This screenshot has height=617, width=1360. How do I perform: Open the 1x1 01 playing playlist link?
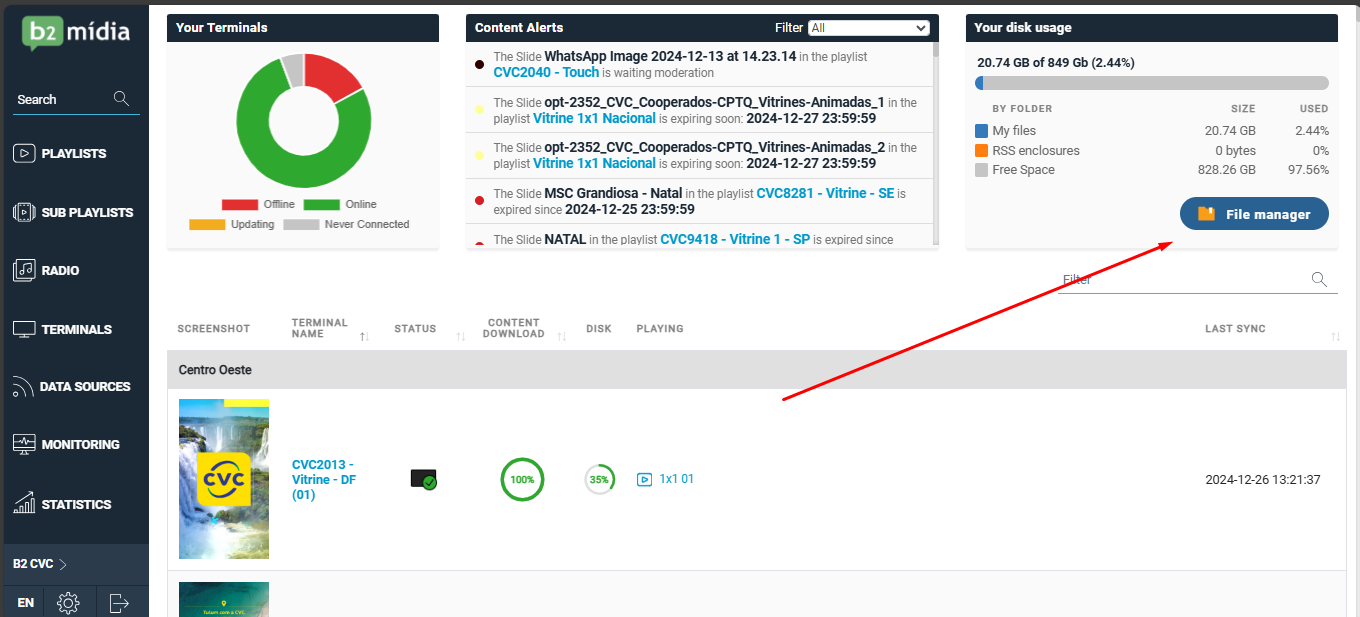676,479
